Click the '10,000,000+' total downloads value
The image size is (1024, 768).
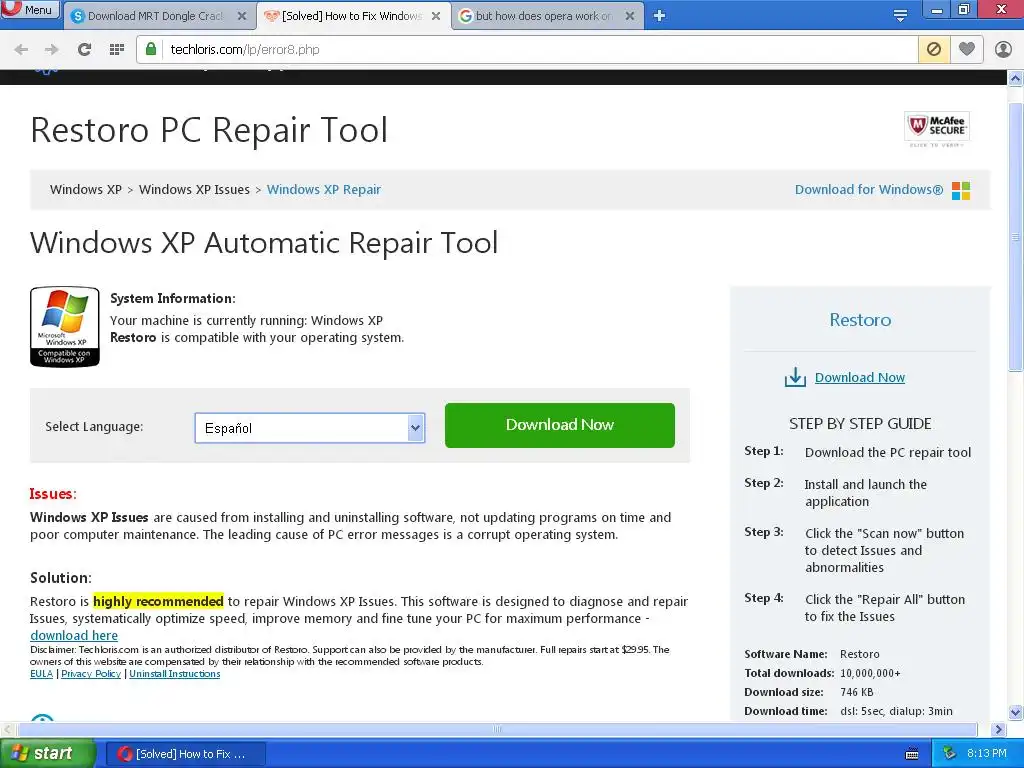pyautogui.click(x=871, y=673)
